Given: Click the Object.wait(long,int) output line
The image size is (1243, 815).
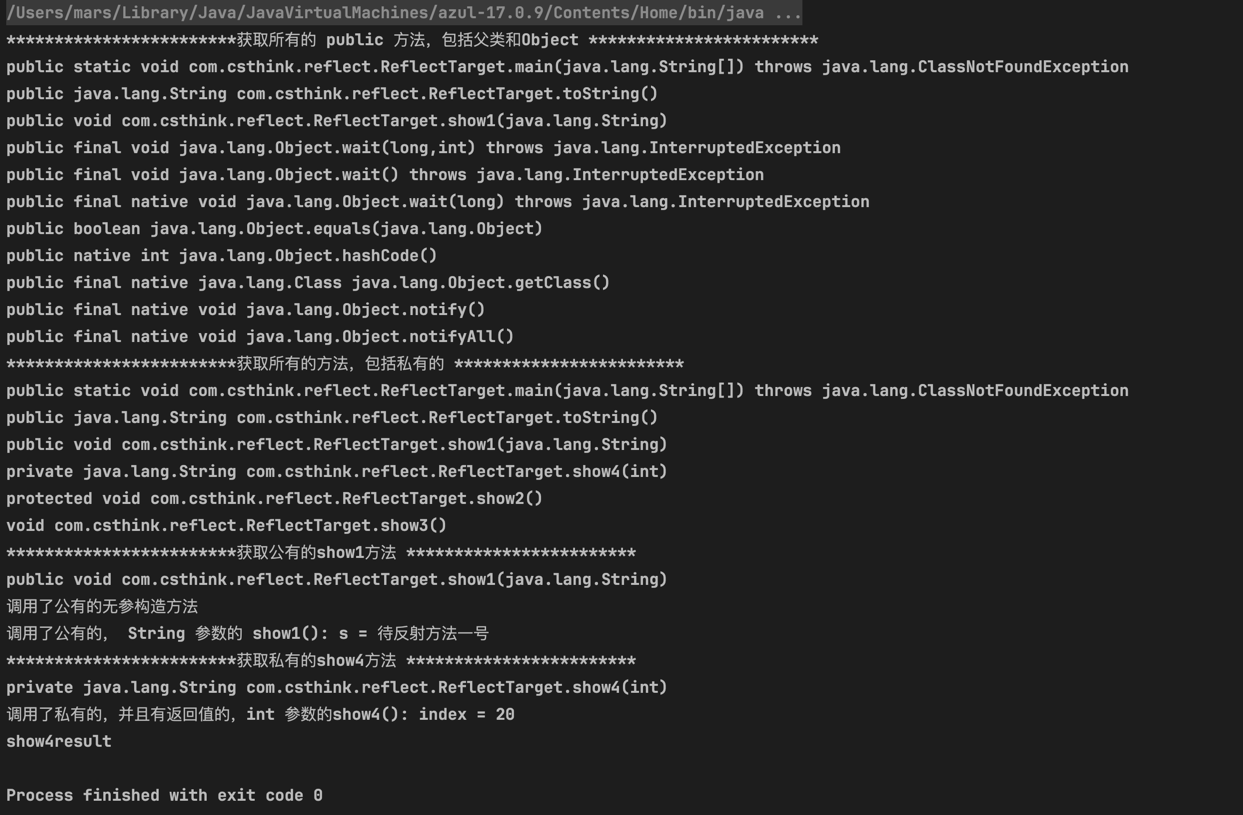Looking at the screenshot, I should 423,148.
